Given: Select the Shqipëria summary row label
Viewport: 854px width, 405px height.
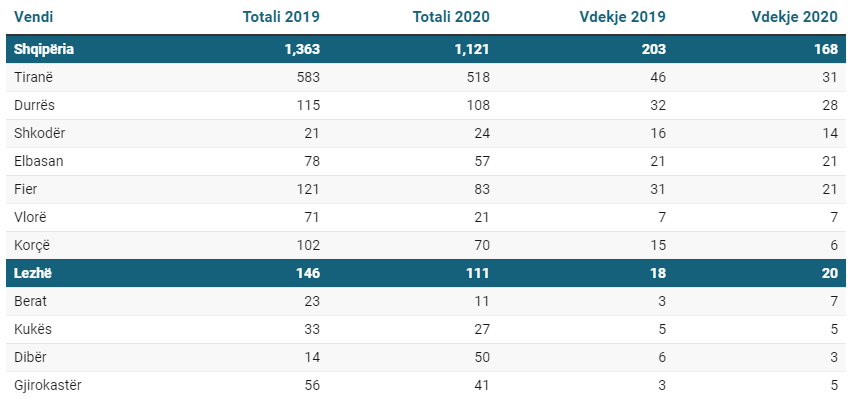Looking at the screenshot, I should click(44, 48).
